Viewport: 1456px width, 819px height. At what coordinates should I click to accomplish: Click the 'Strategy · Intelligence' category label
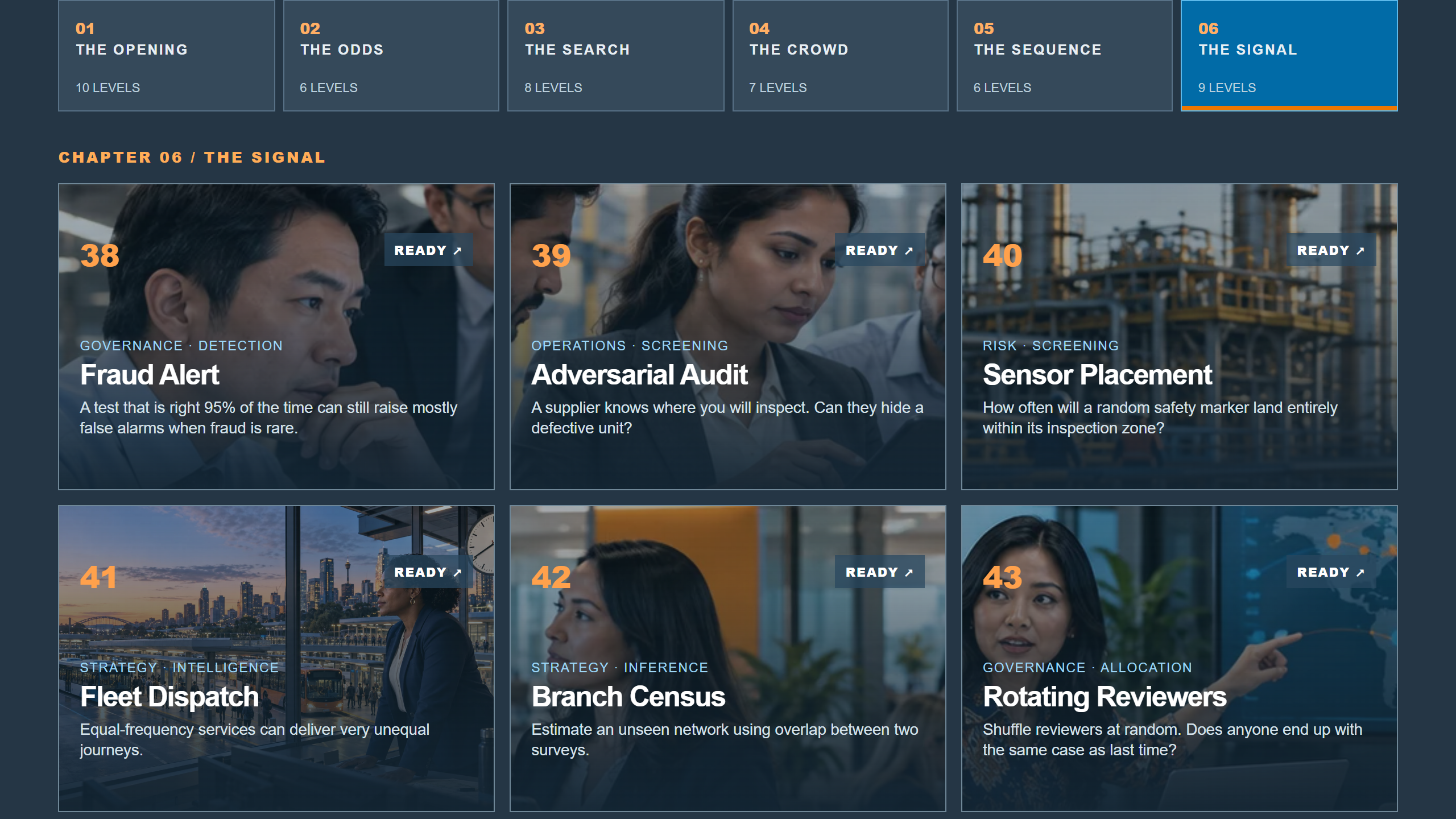[179, 668]
